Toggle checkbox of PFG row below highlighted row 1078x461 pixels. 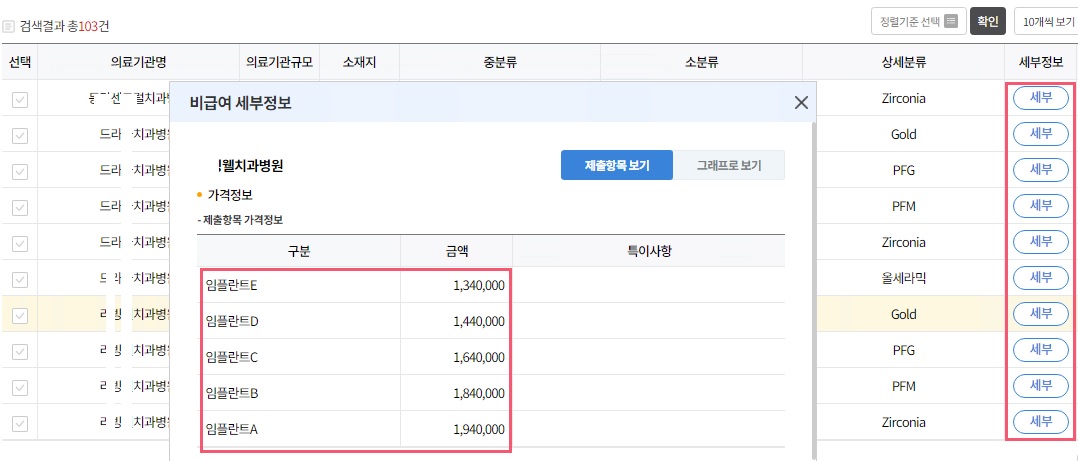pos(20,351)
